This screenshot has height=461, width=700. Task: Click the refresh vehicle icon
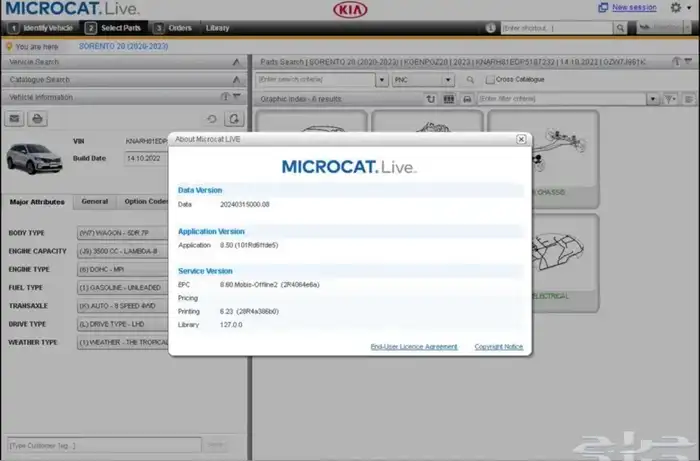pos(234,119)
